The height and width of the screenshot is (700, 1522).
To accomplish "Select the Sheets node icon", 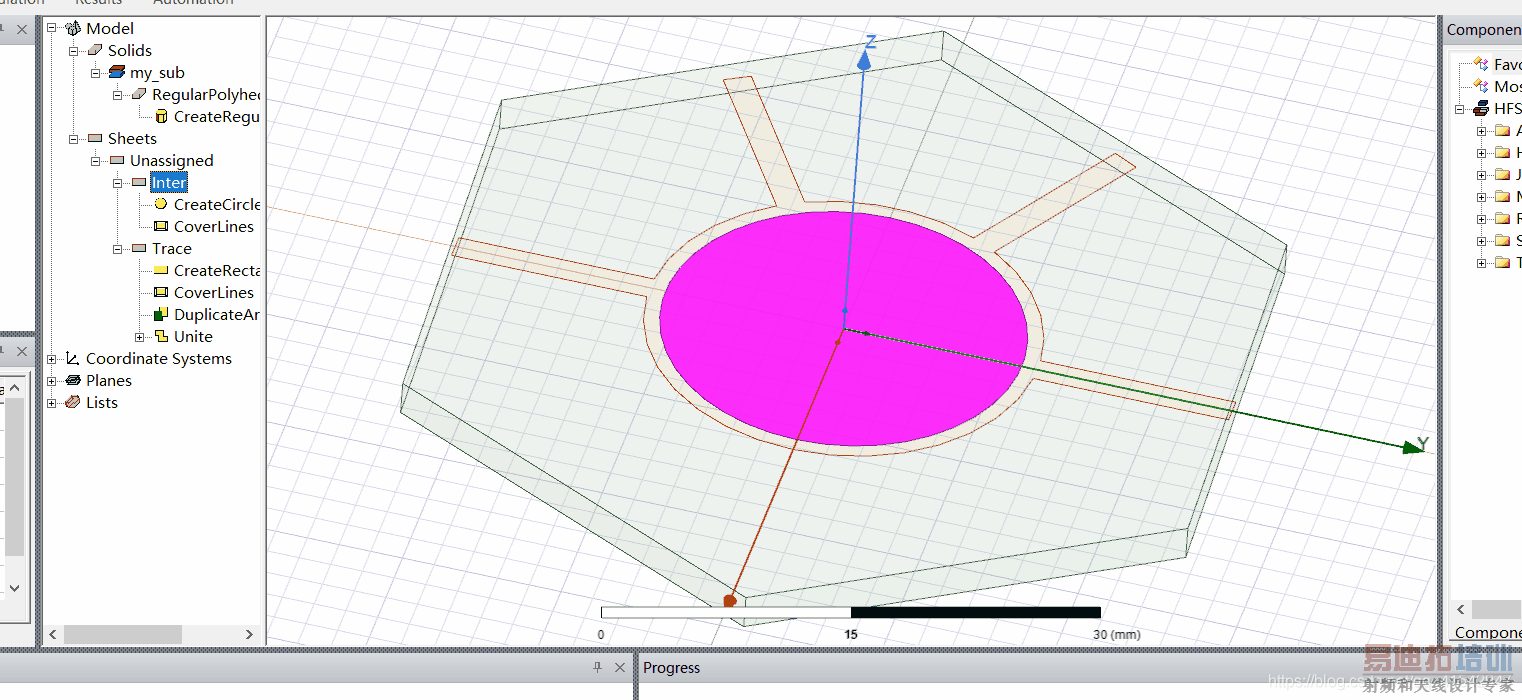I will [x=95, y=138].
